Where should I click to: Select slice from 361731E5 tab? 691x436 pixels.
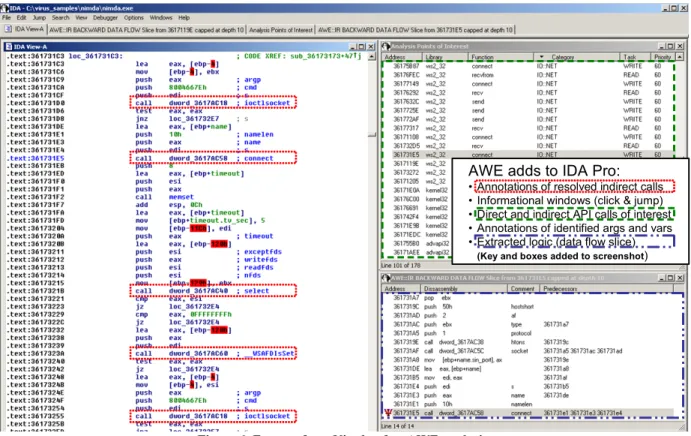(x=415, y=30)
